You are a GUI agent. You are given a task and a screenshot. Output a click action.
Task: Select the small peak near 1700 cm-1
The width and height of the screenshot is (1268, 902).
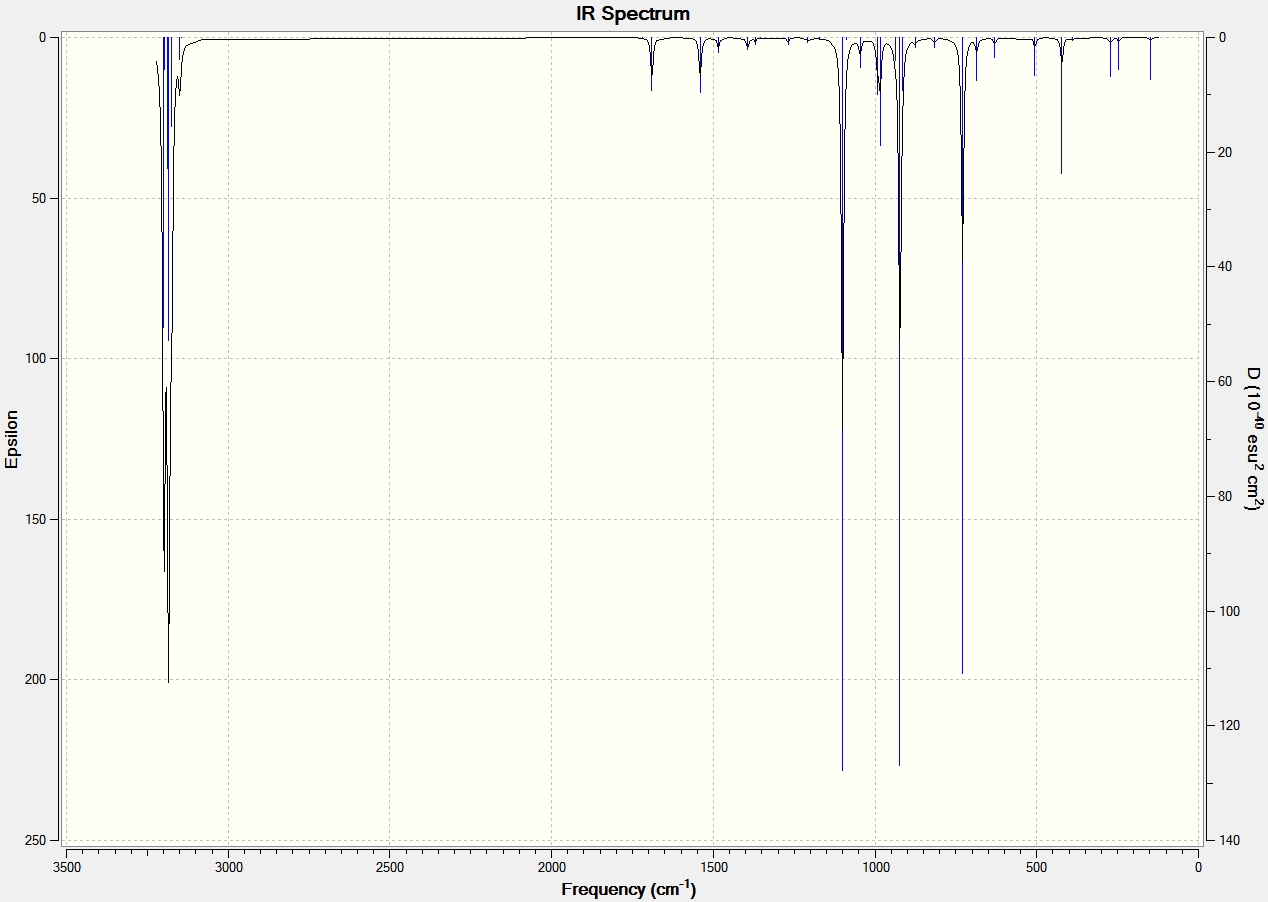pyautogui.click(x=651, y=65)
